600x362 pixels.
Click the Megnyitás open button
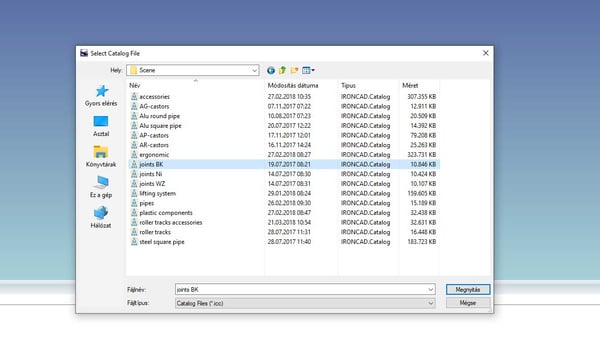[468, 290]
